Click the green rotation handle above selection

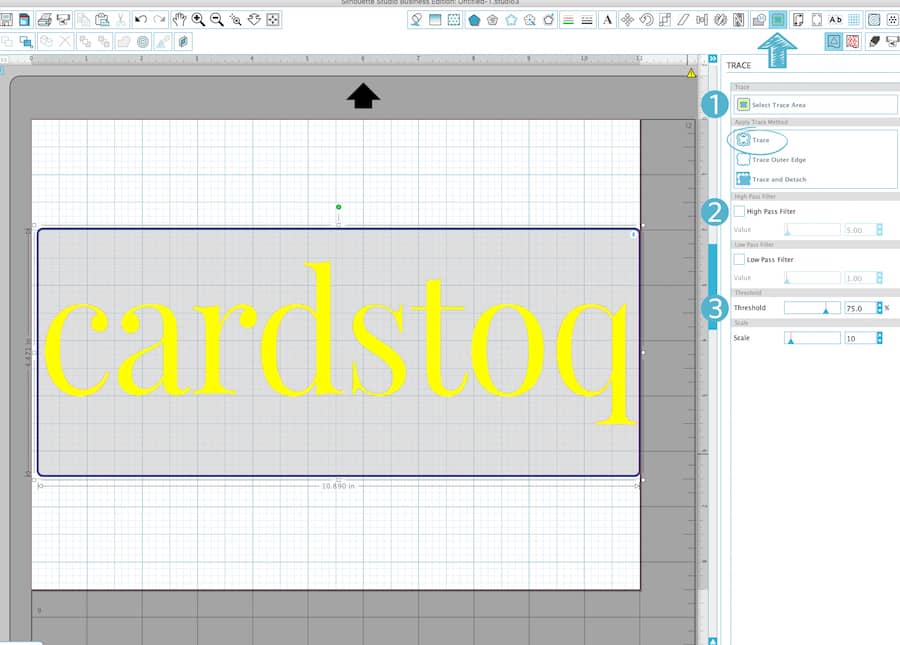pyautogui.click(x=339, y=207)
